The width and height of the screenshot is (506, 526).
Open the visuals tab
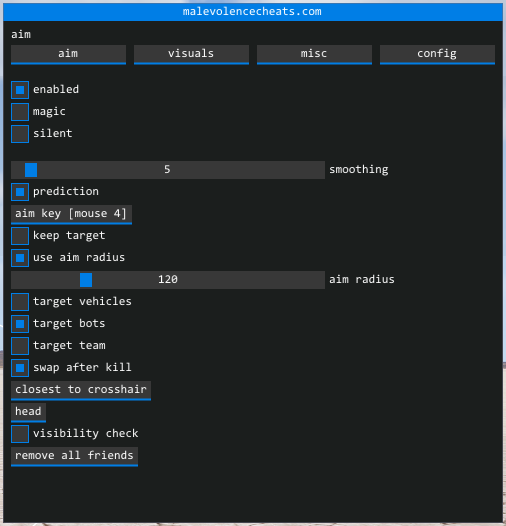click(x=191, y=54)
